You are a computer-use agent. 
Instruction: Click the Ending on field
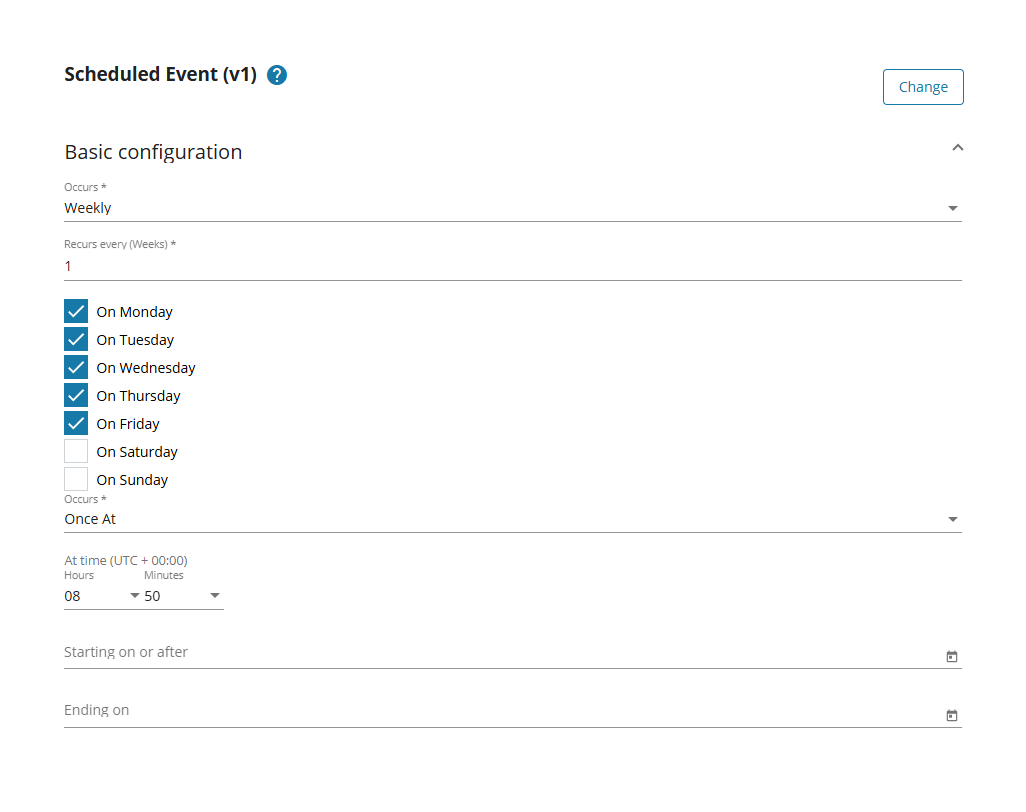(x=400, y=709)
